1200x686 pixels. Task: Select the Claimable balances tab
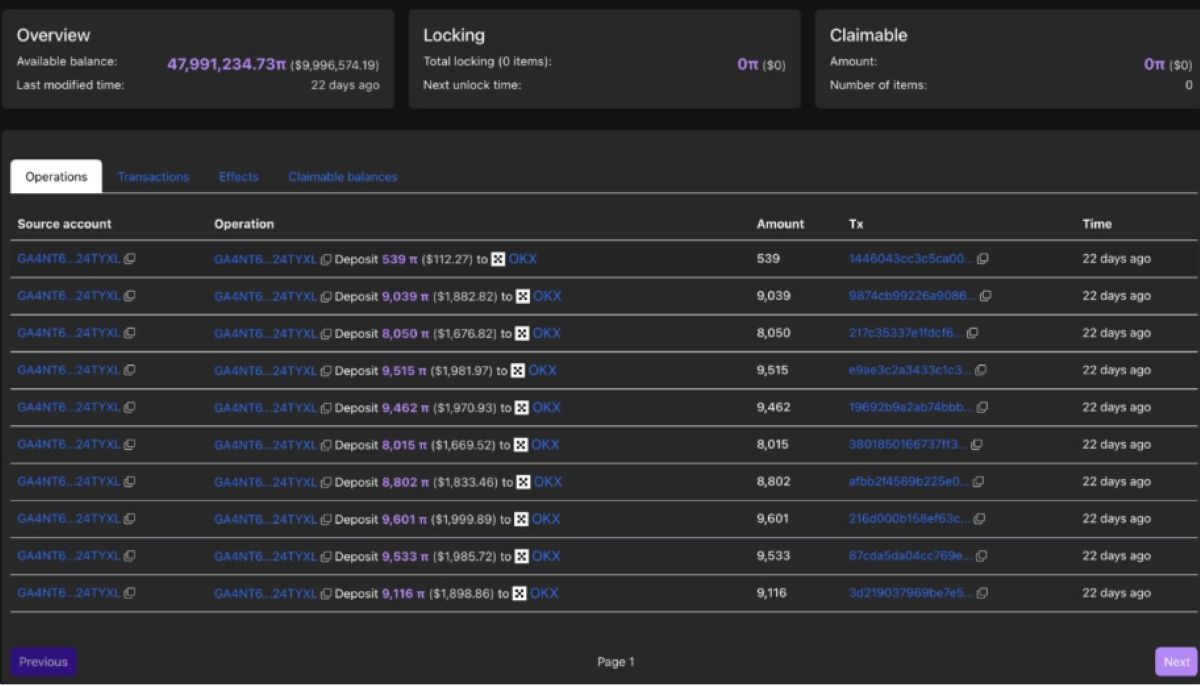(343, 177)
